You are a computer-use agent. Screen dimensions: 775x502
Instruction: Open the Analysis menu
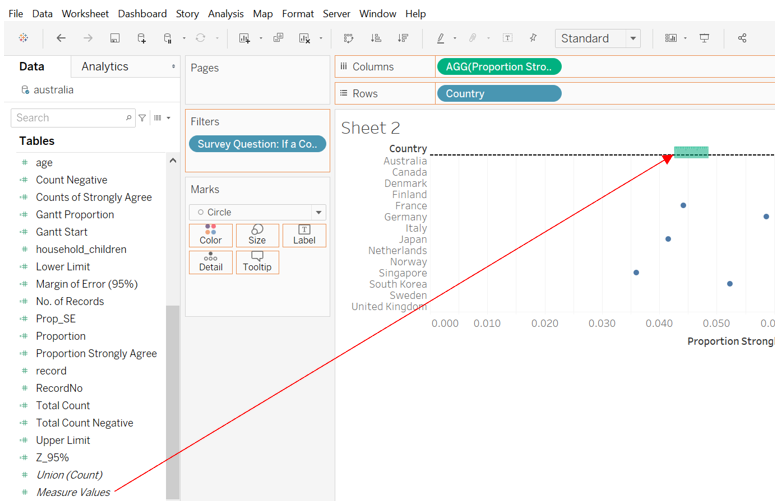[225, 14]
